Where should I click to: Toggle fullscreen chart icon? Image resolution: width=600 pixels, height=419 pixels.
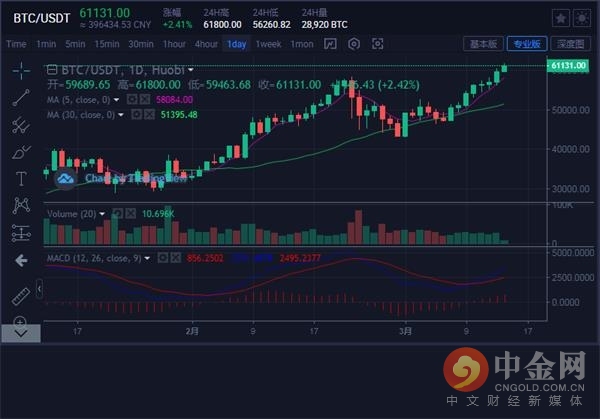click(x=377, y=44)
